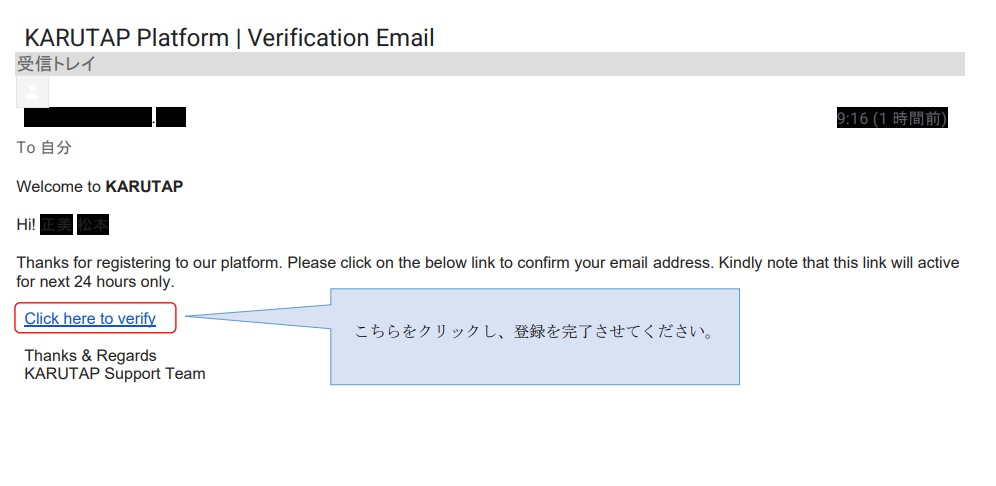Click the "24 hours only" notice text

[124, 281]
